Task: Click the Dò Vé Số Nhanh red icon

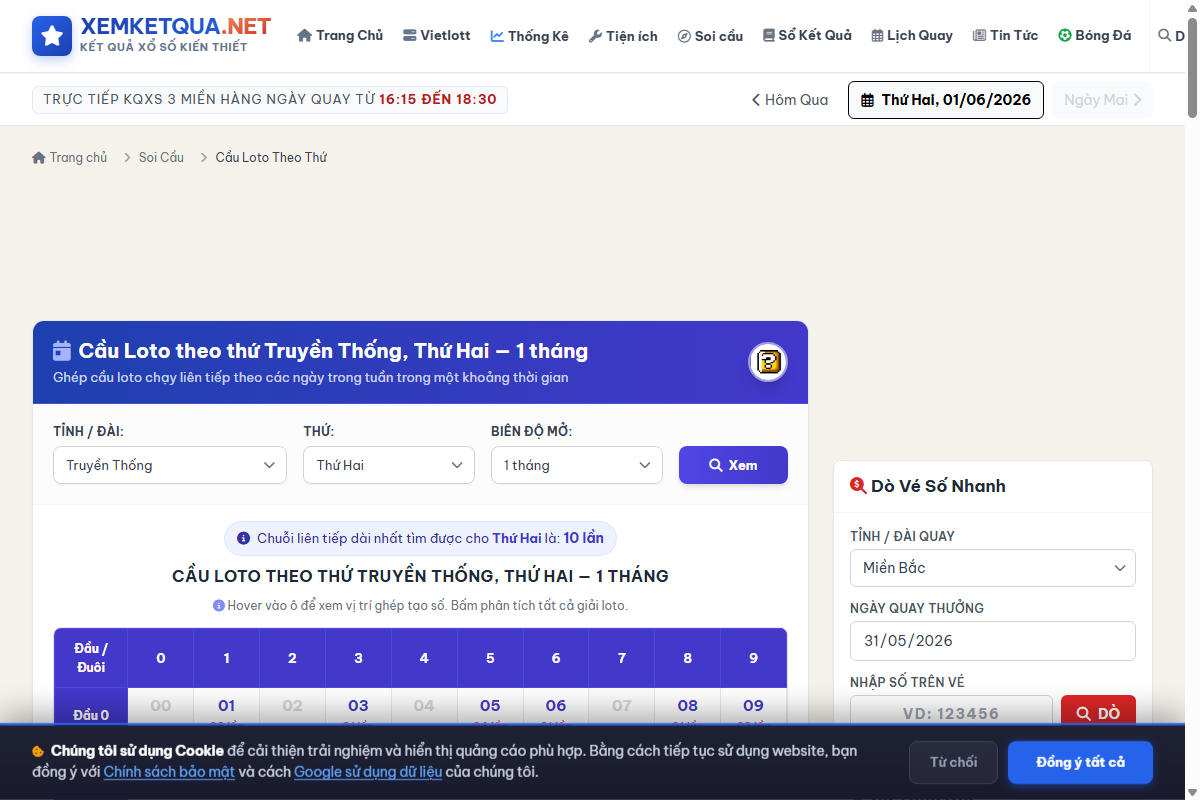Action: 858,486
